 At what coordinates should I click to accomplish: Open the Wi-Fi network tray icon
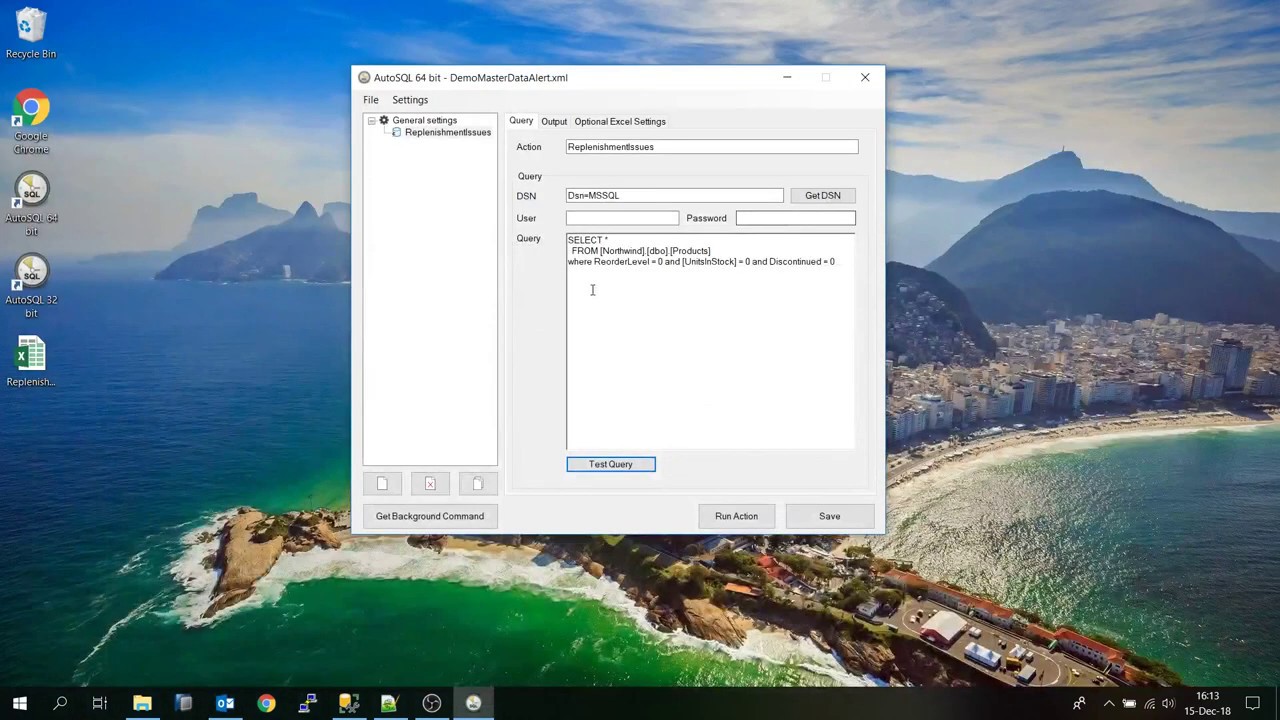1149,703
